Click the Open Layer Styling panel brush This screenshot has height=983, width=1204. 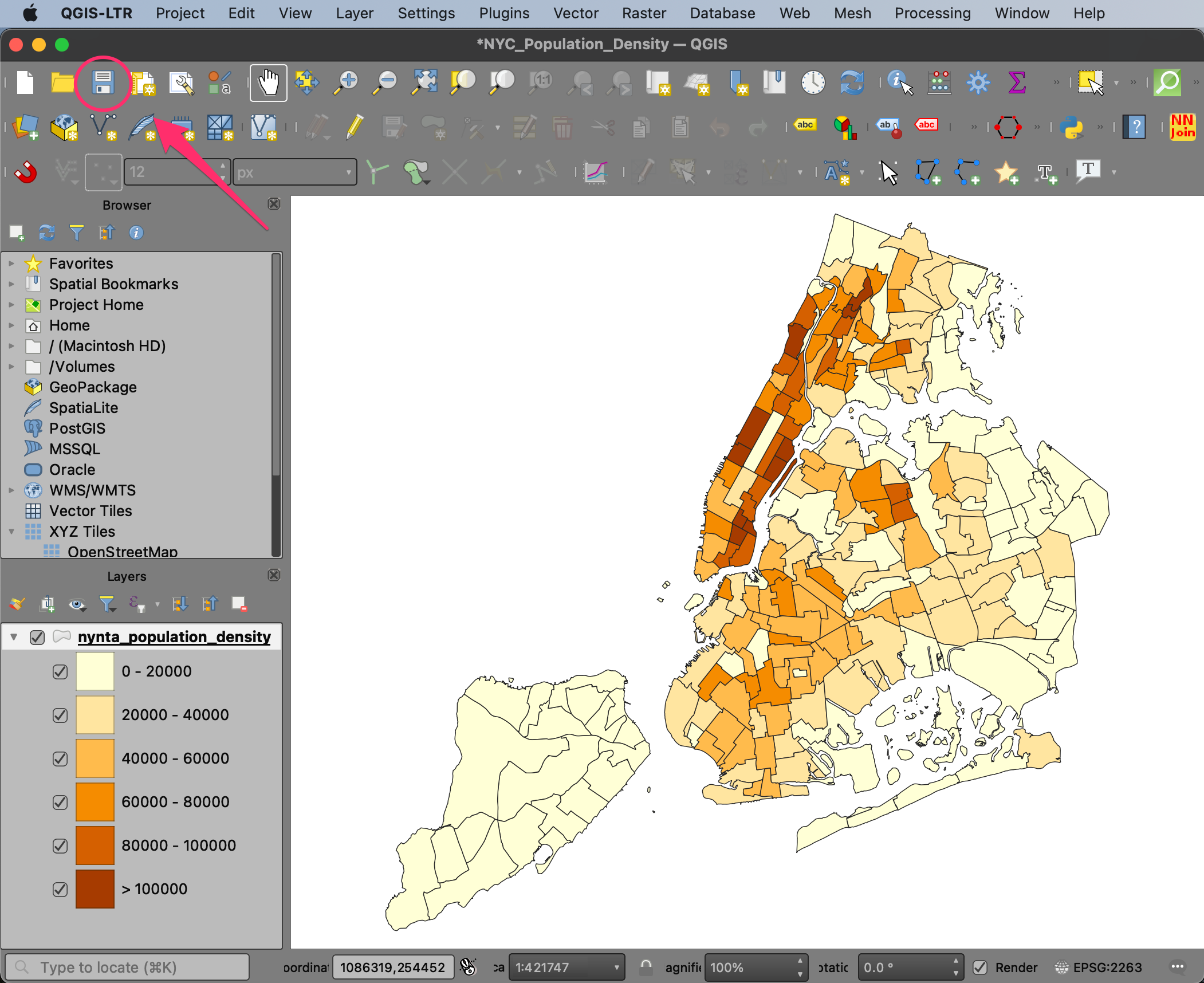click(18, 604)
